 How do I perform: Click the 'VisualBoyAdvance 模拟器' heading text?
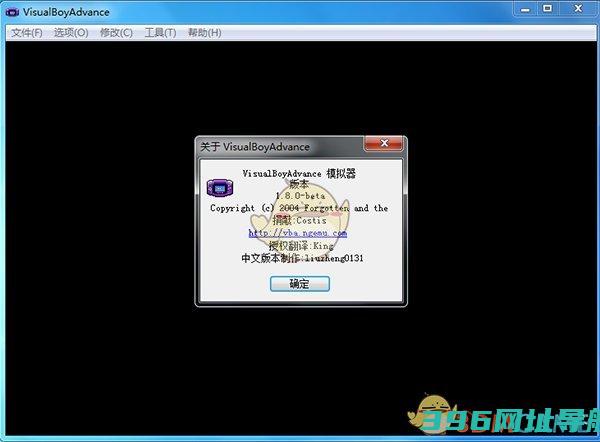(x=299, y=174)
